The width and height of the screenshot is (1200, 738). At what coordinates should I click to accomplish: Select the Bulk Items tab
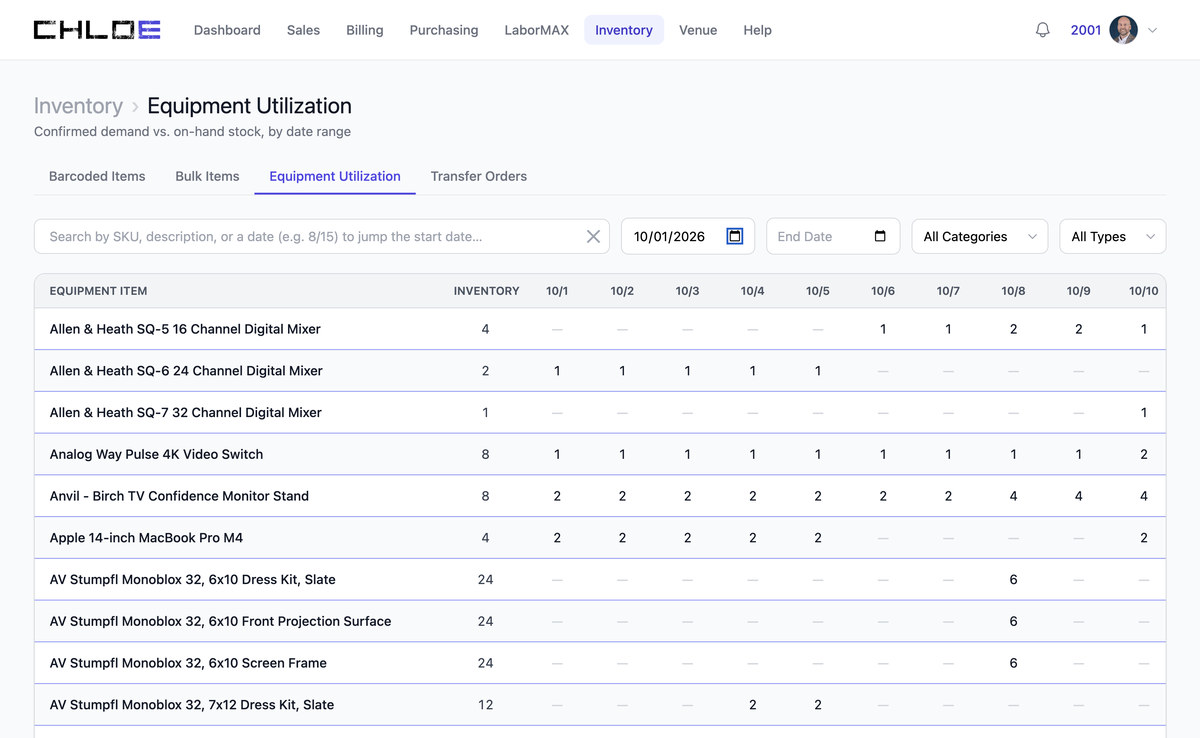207,176
